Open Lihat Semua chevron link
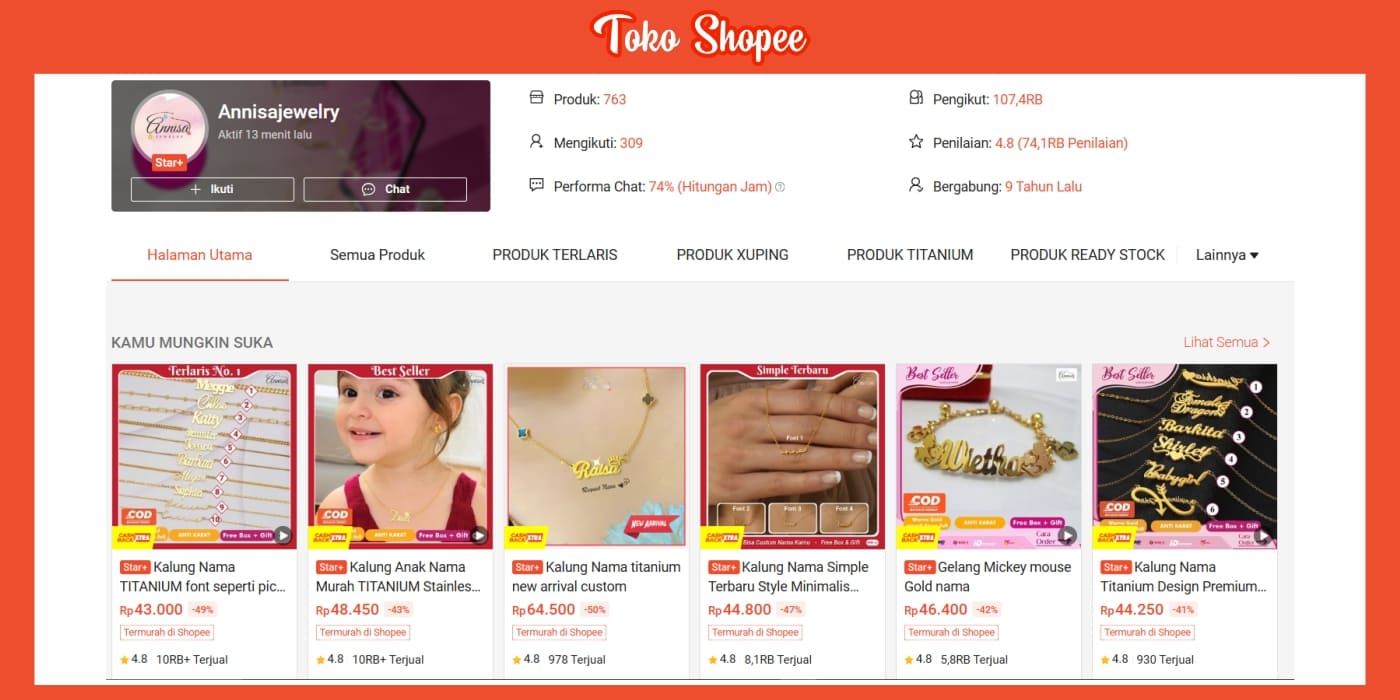This screenshot has height=700, width=1400. (x=1227, y=342)
